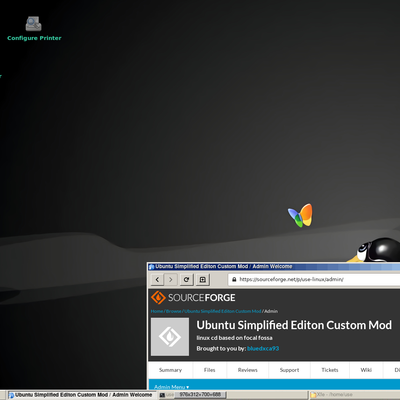Click the SourceForge logo
The height and width of the screenshot is (400, 400).
click(x=193, y=297)
